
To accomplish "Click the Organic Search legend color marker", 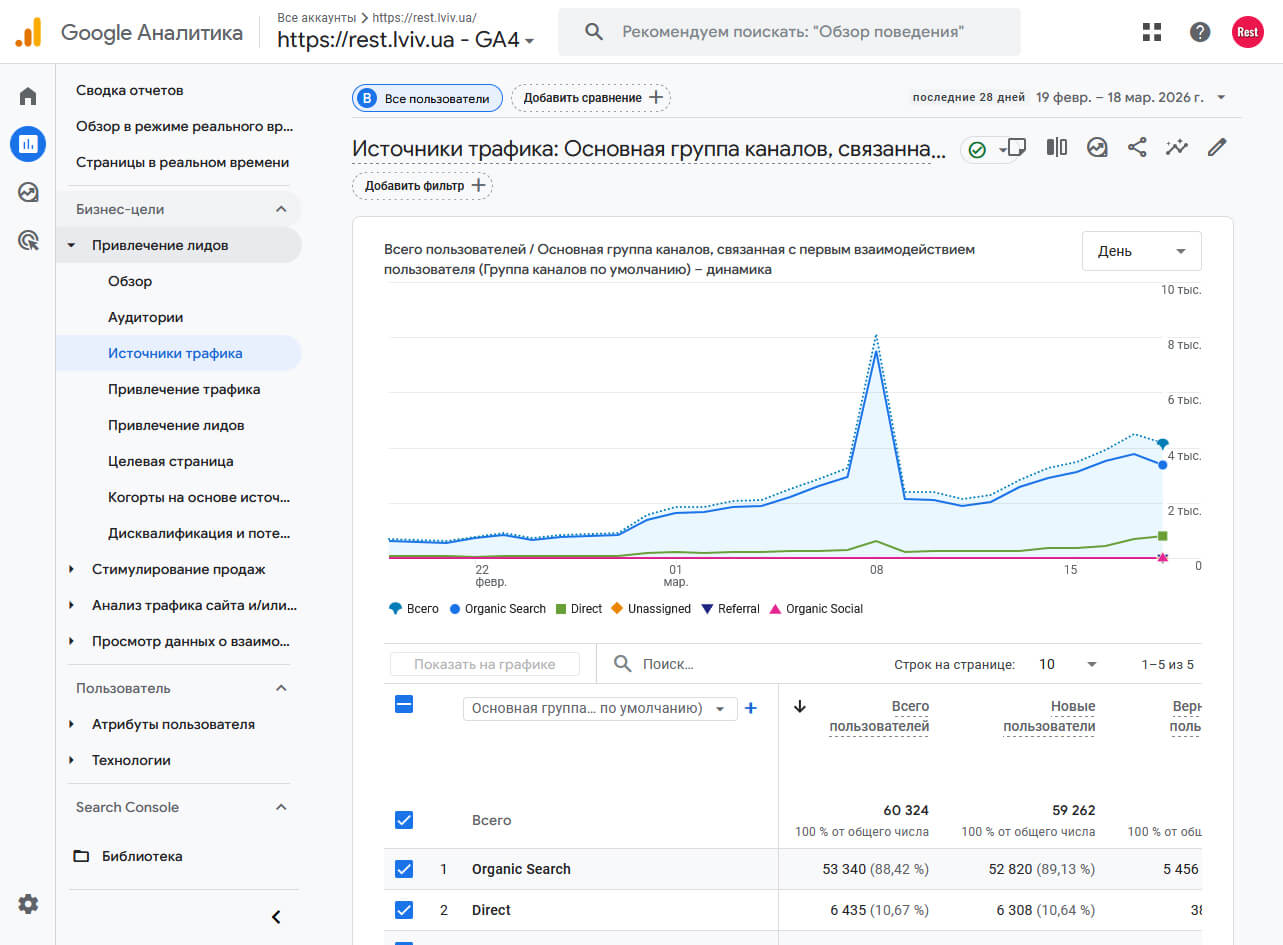I will coord(455,609).
